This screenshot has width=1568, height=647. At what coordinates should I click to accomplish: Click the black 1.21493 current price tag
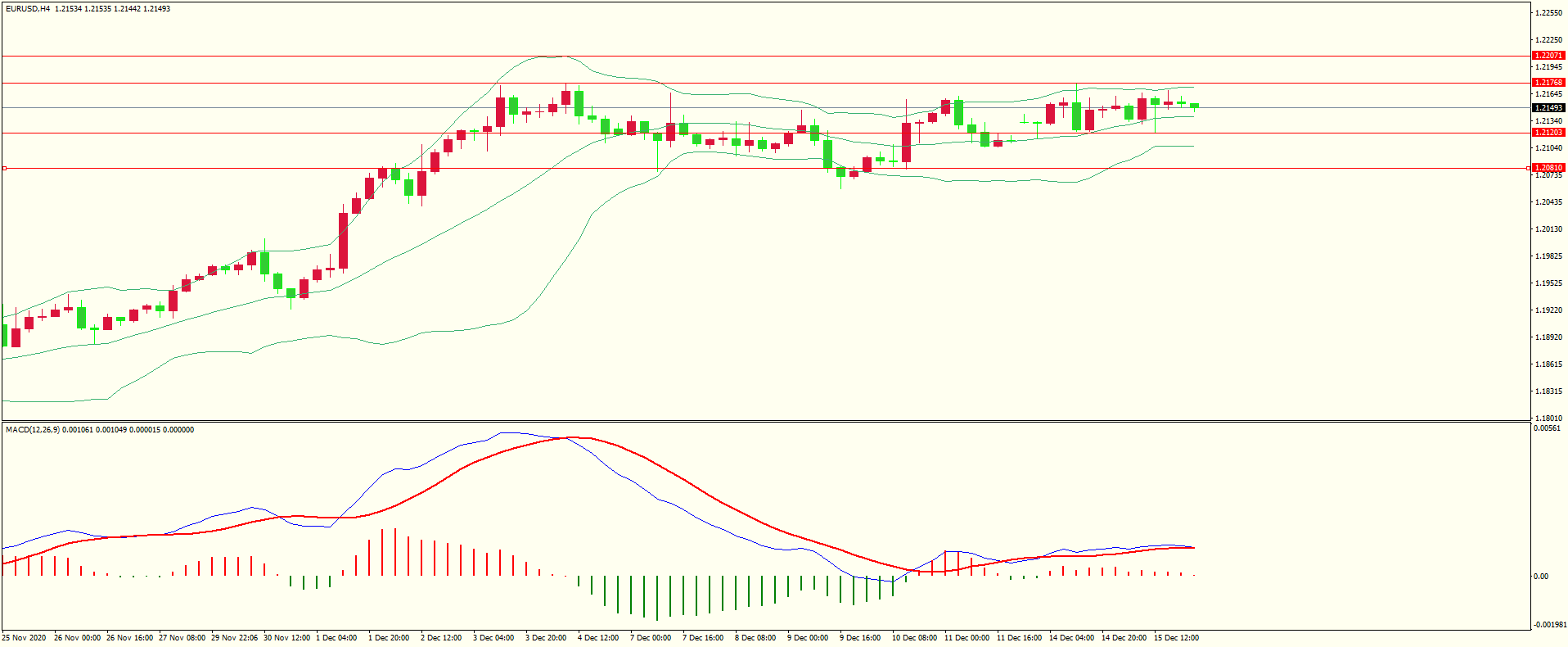tap(1548, 108)
